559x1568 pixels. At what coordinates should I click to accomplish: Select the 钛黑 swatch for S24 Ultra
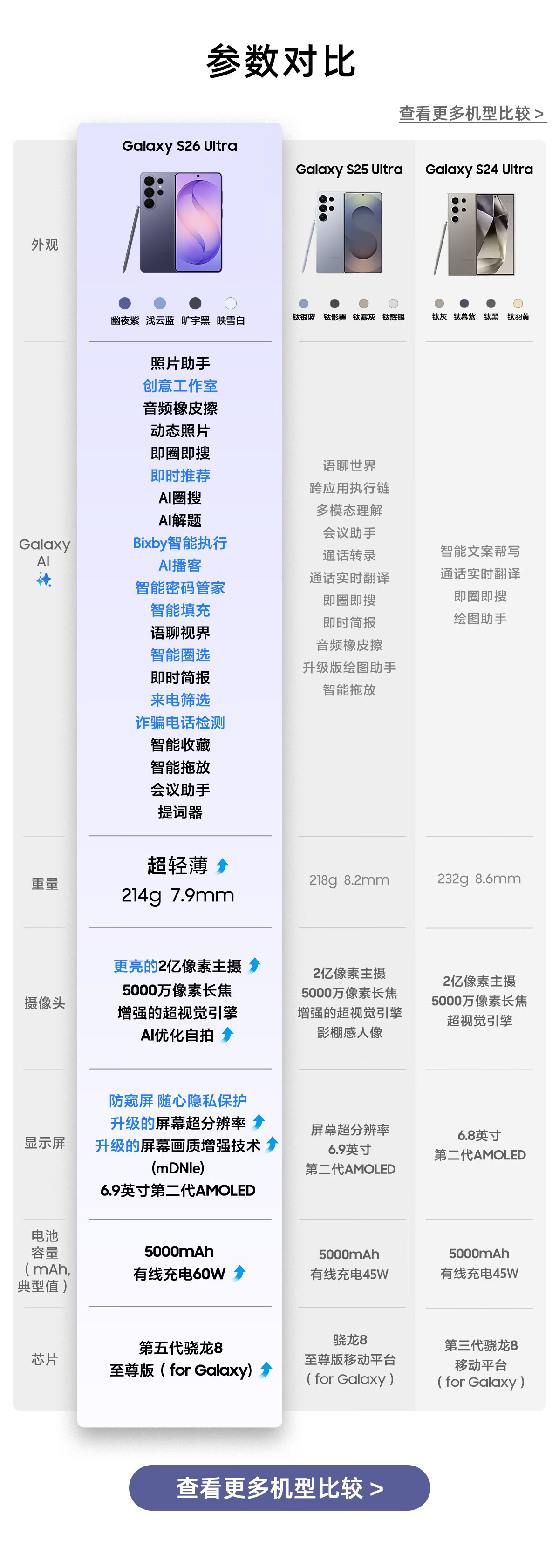coord(491,303)
